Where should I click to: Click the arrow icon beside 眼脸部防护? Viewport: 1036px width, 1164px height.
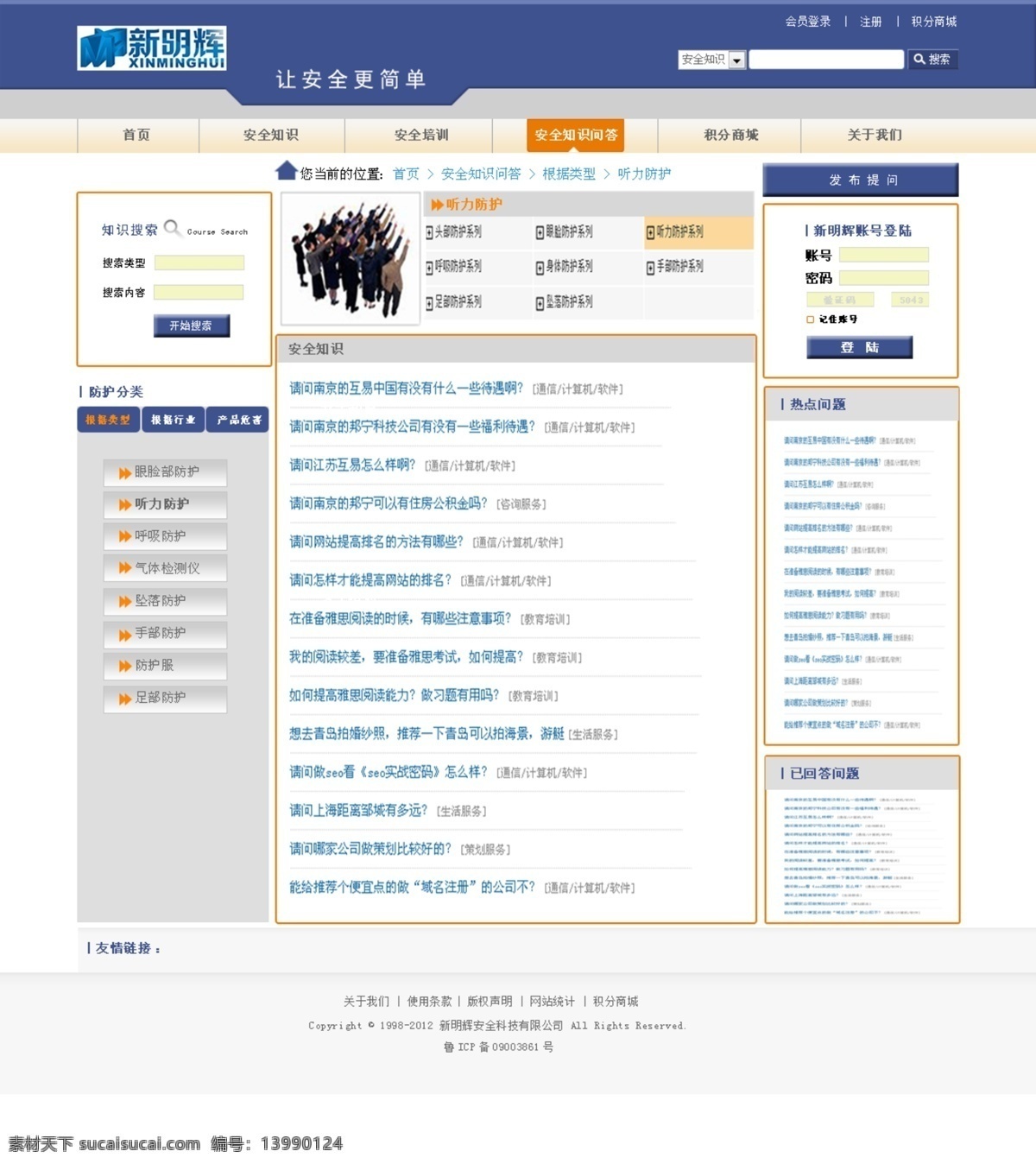pos(125,473)
